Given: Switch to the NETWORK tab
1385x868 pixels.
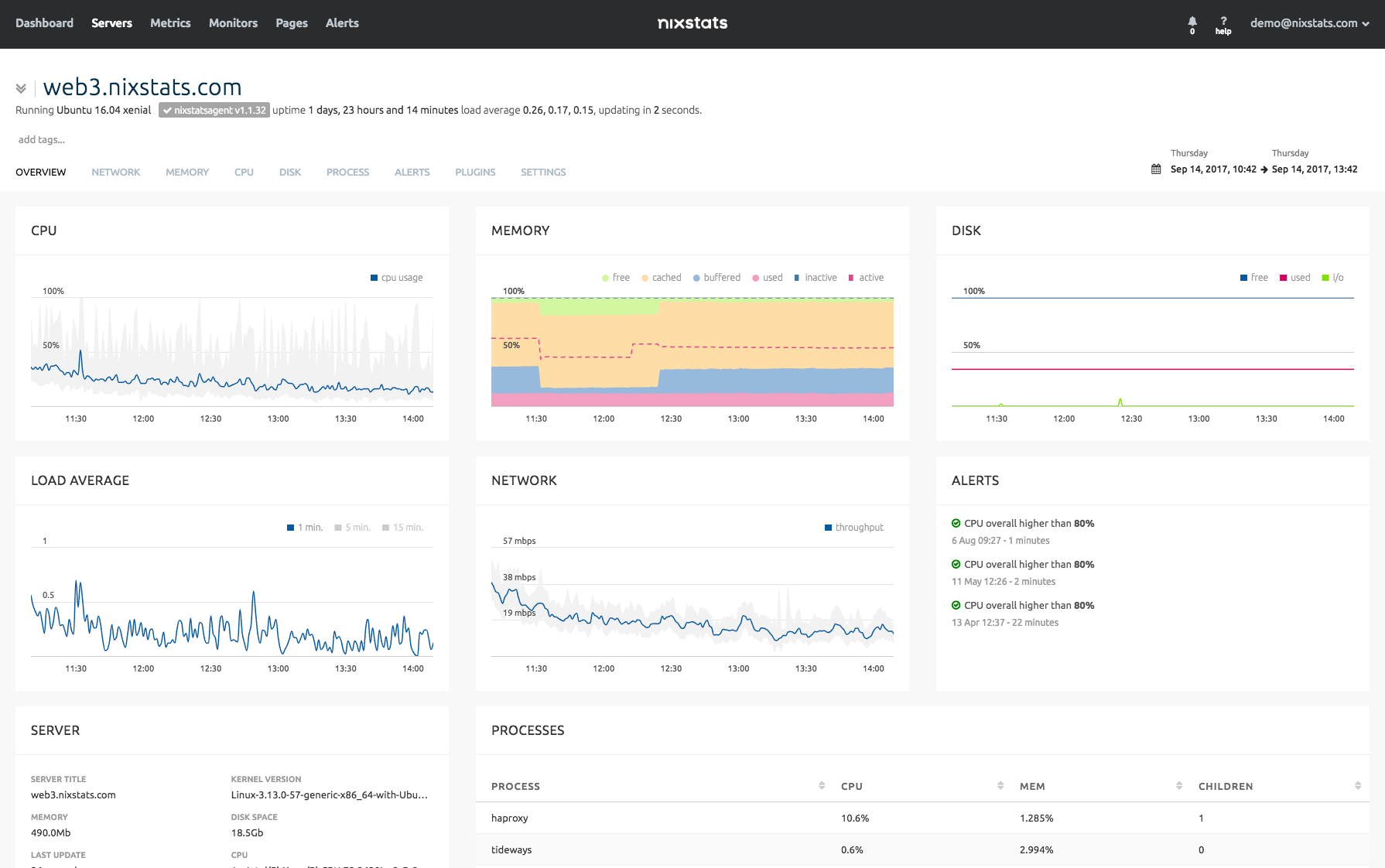Looking at the screenshot, I should point(116,173).
